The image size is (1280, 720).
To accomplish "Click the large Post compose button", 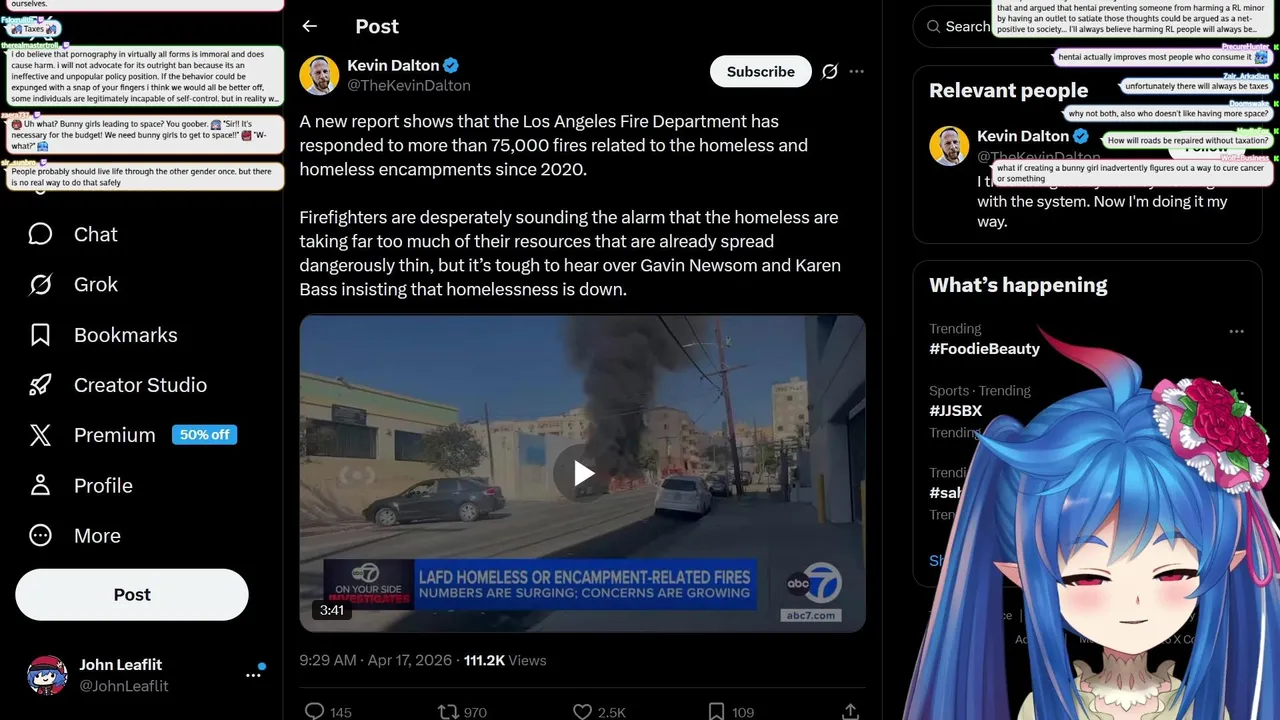I will (x=132, y=595).
